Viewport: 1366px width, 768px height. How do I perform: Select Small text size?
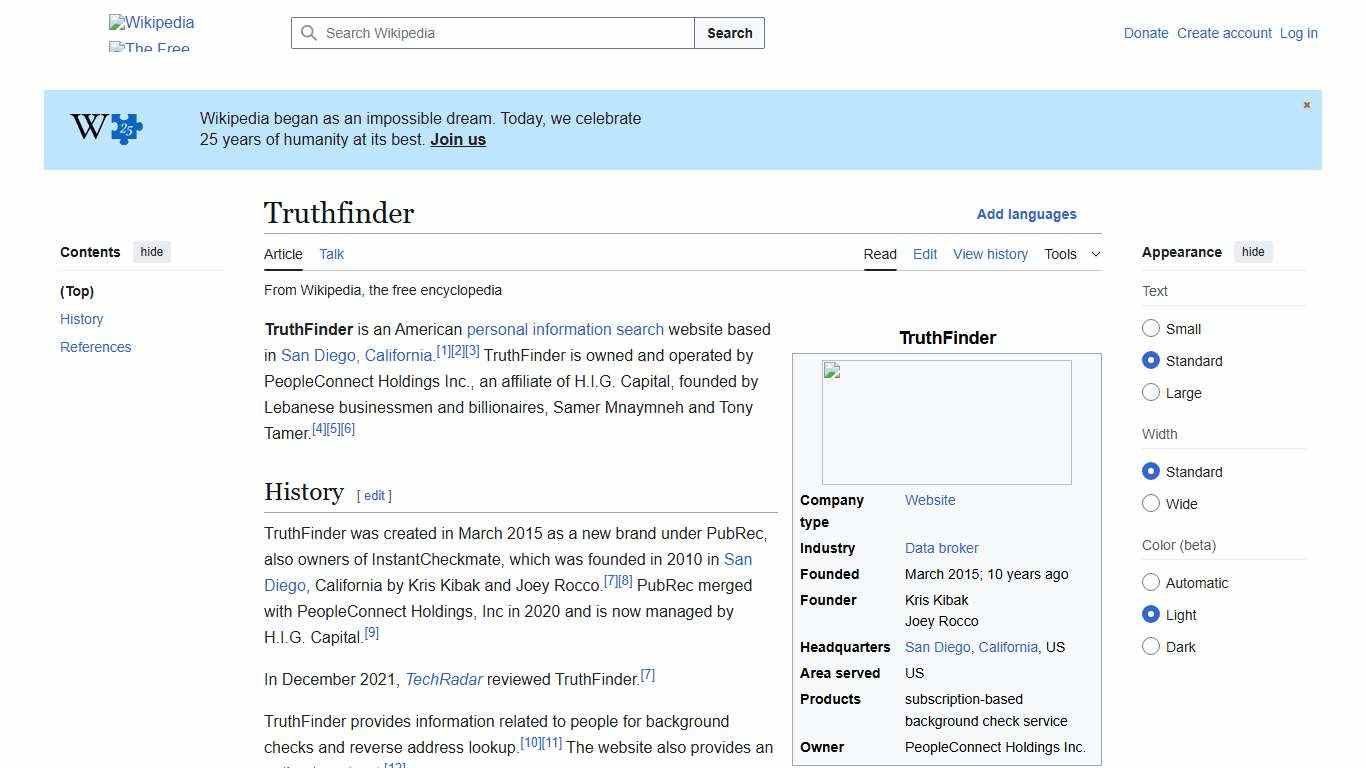[1151, 328]
